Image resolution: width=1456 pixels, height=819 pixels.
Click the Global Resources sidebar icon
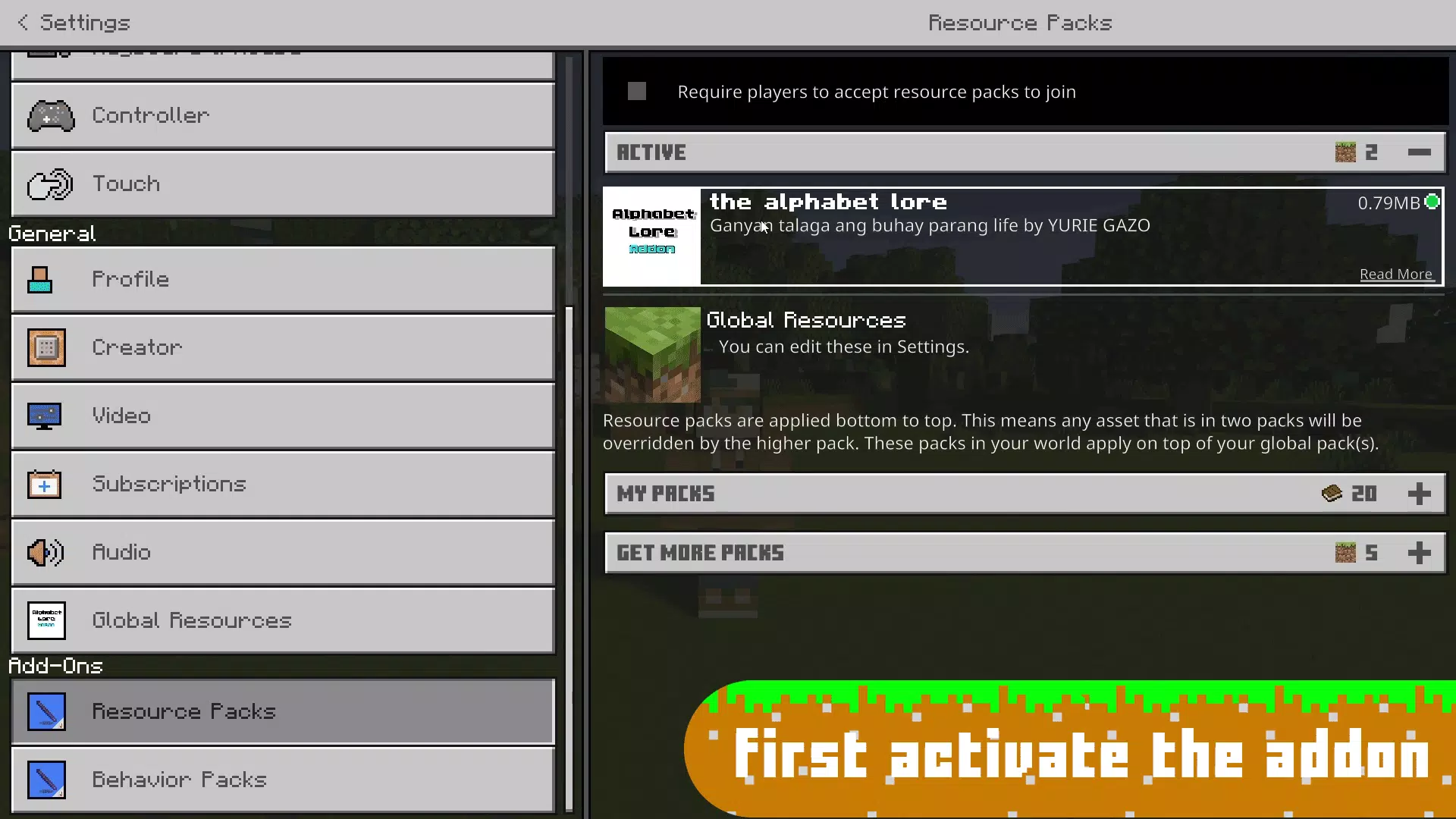[46, 620]
